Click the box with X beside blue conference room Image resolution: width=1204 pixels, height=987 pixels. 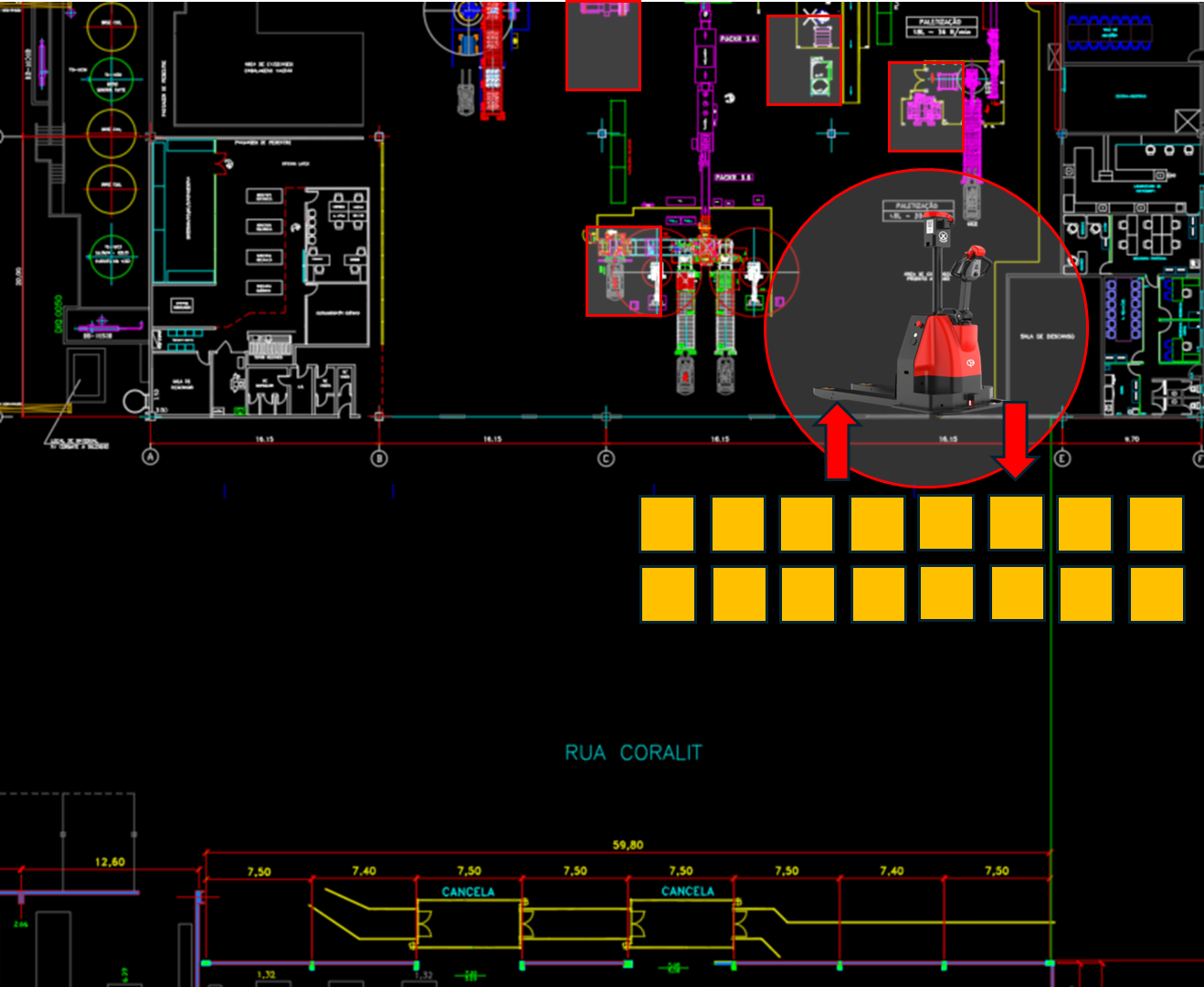[x=1055, y=57]
